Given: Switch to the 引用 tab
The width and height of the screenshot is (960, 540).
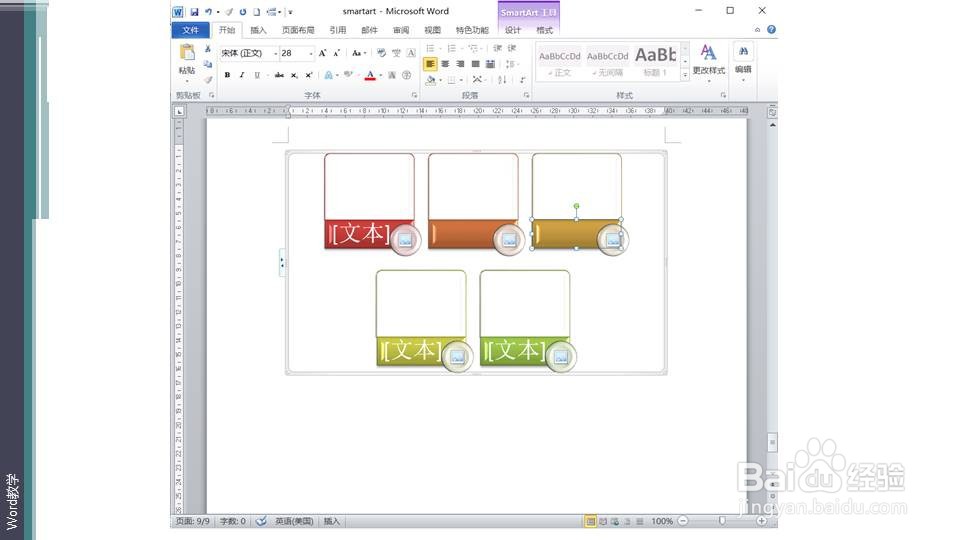Looking at the screenshot, I should (337, 30).
